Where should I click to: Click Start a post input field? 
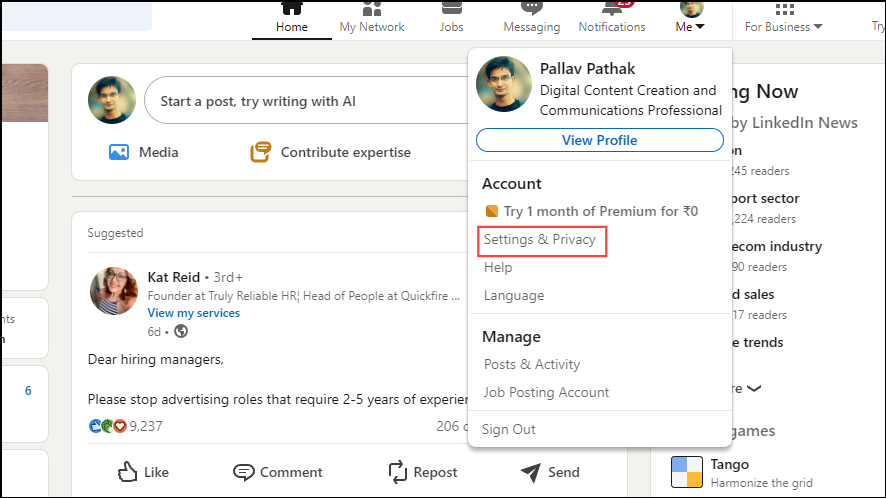point(308,101)
